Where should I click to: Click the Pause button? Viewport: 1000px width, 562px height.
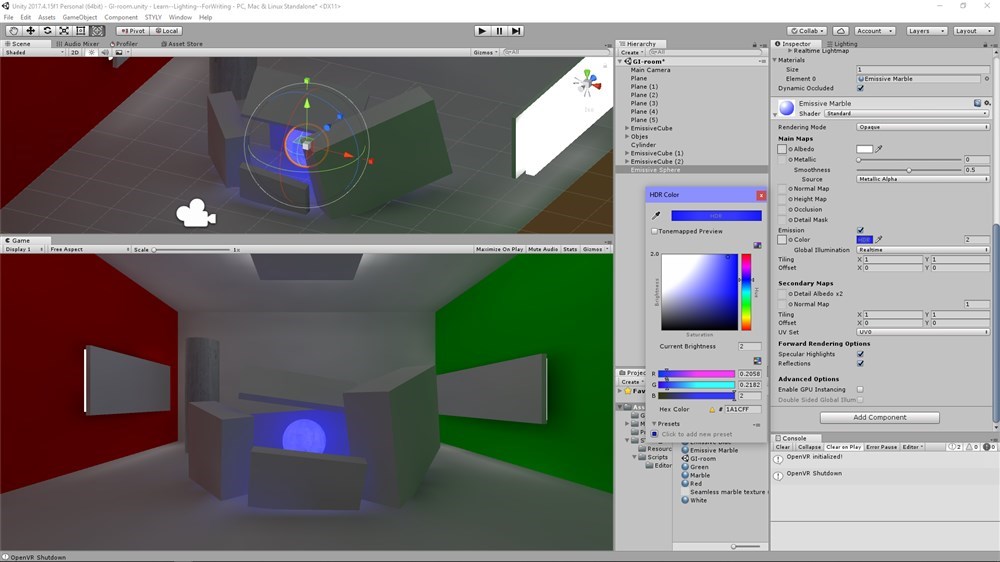click(499, 31)
